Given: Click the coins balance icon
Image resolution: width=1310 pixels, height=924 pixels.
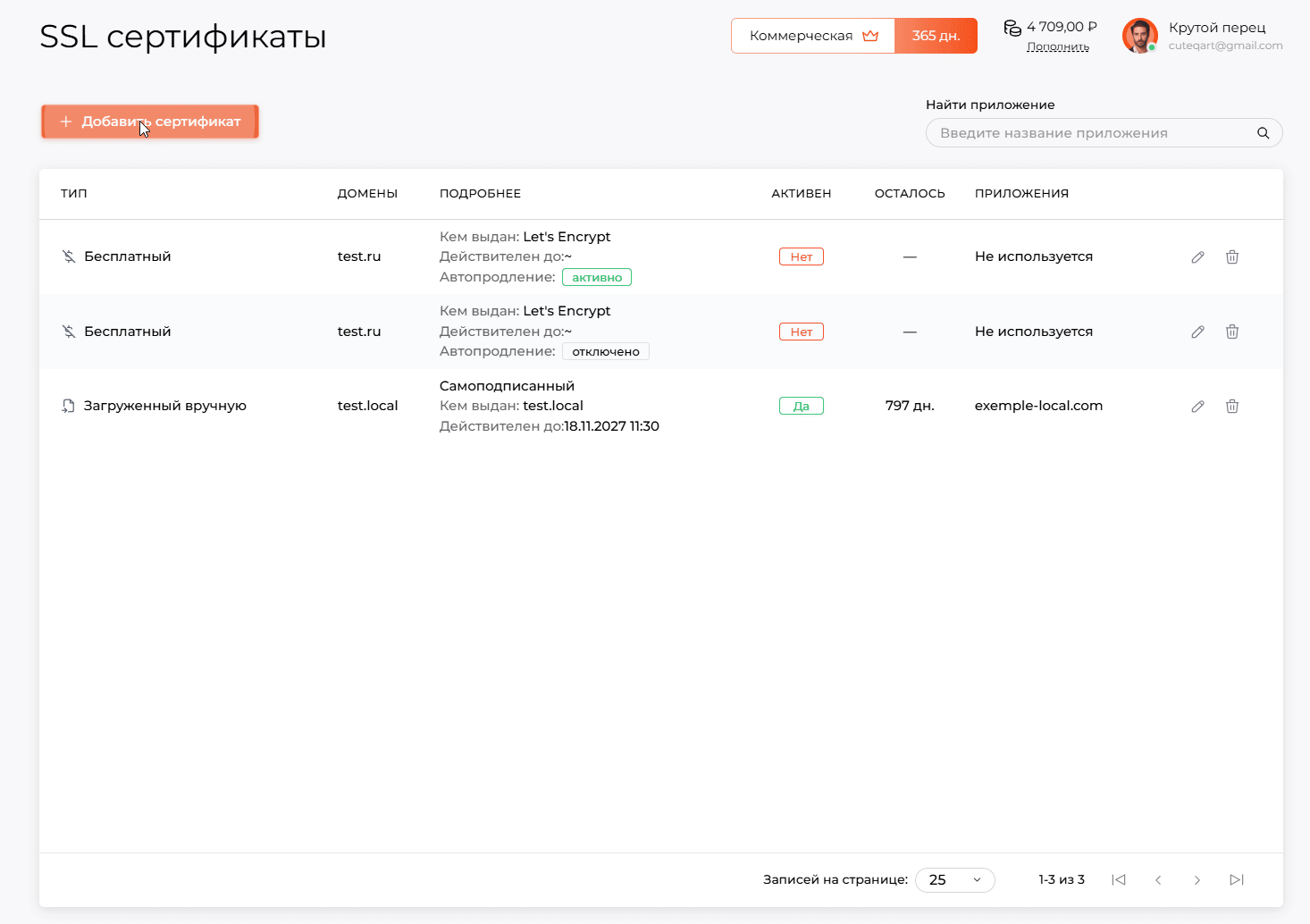Looking at the screenshot, I should [x=1012, y=29].
